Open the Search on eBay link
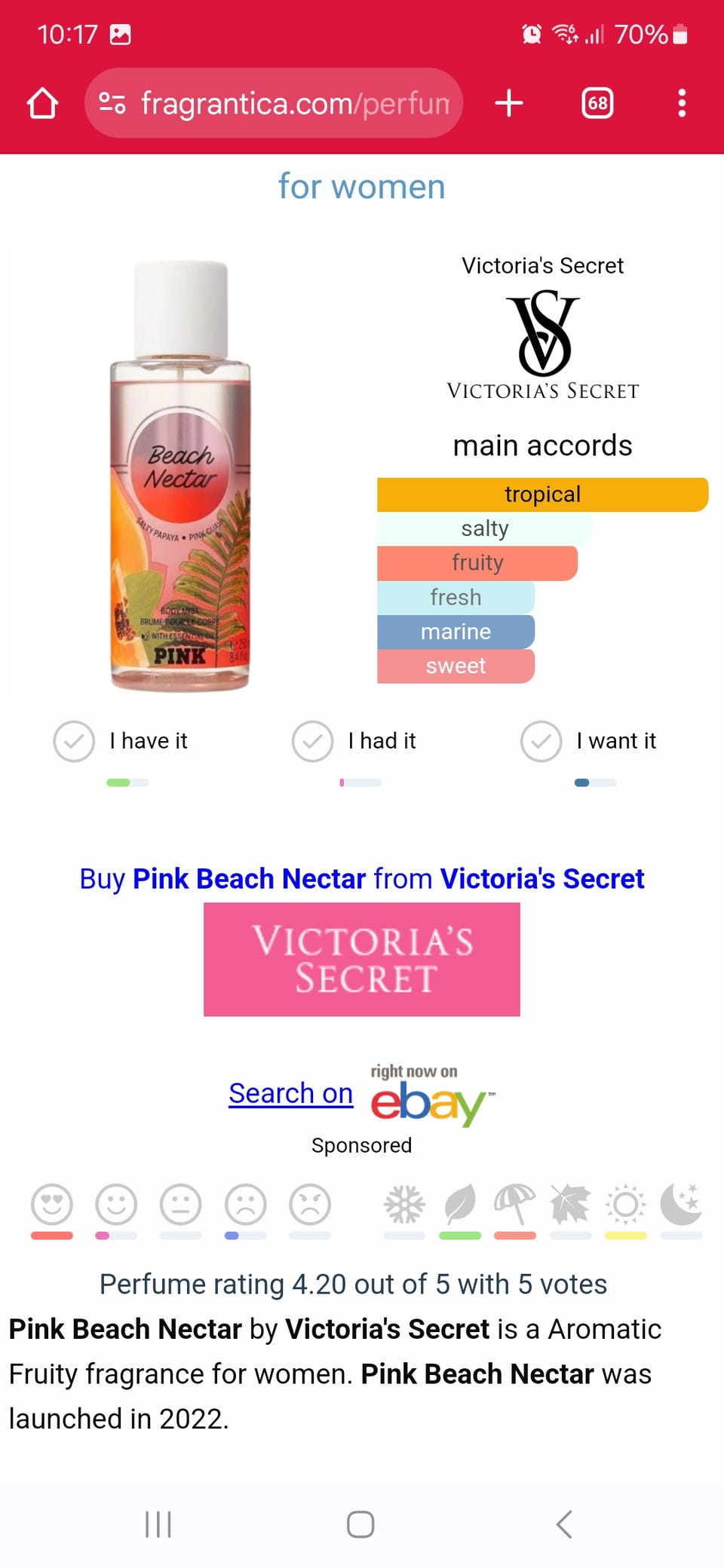Image resolution: width=724 pixels, height=1568 pixels. (x=291, y=1093)
